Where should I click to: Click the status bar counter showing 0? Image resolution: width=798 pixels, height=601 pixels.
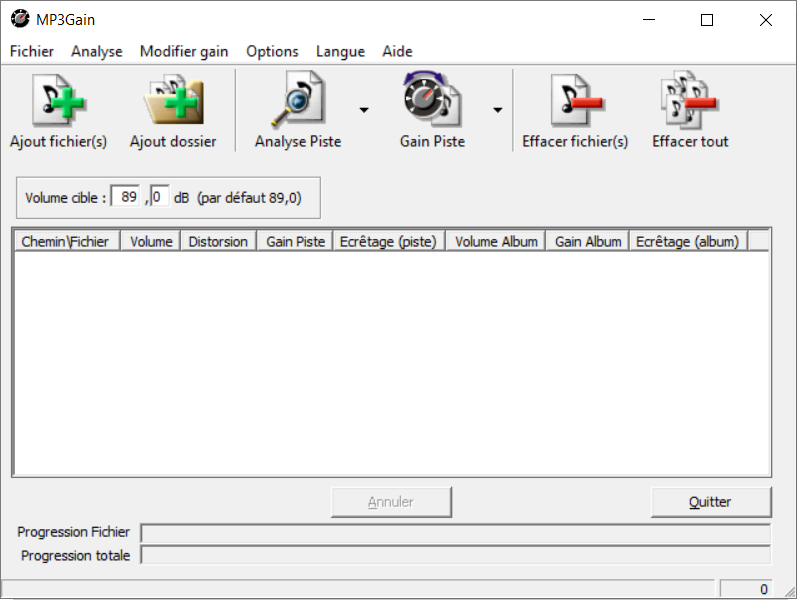746,589
